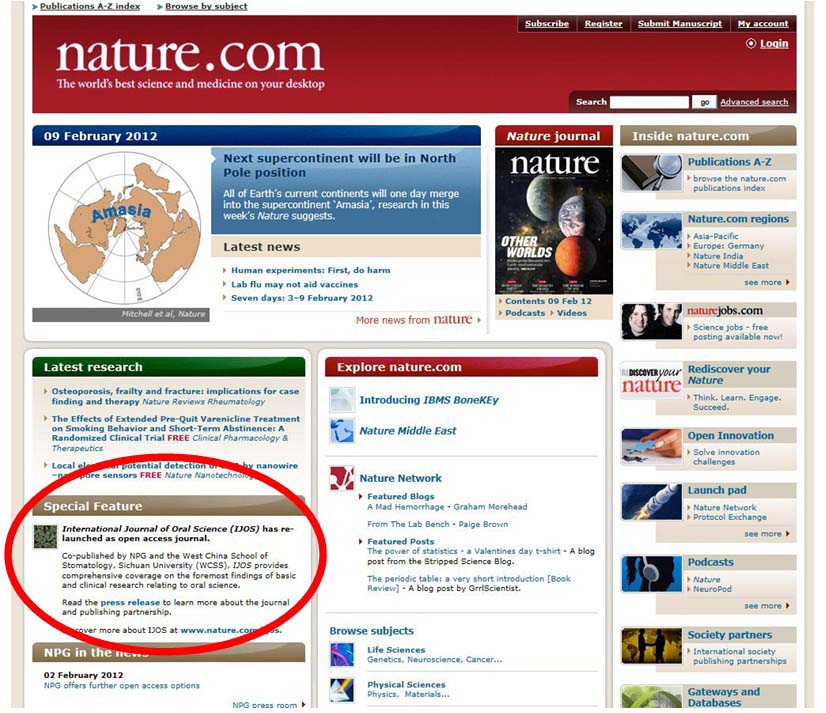Viewport: 826px width, 713px height.
Task: Open the Amasia supercontinent map image
Action: point(124,228)
